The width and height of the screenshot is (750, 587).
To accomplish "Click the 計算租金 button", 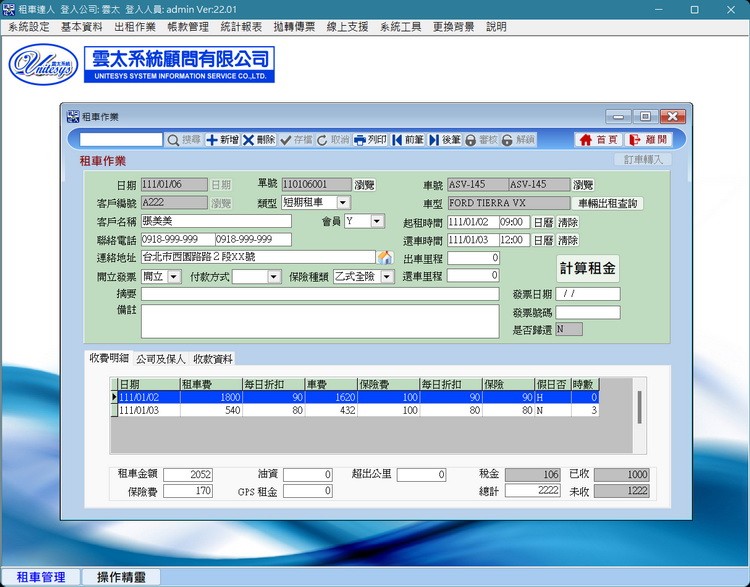I will (x=587, y=268).
